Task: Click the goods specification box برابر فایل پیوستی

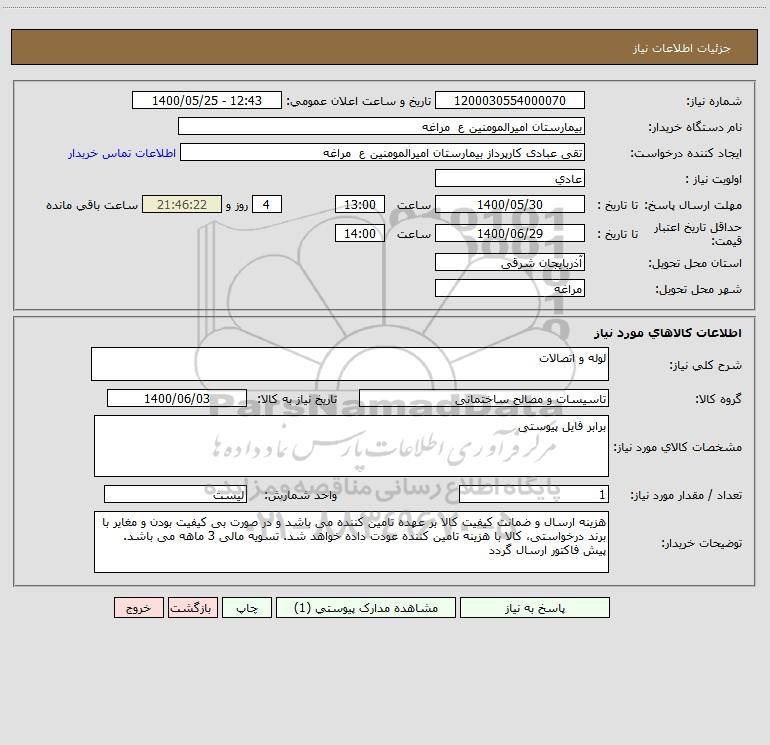Action: (351, 446)
